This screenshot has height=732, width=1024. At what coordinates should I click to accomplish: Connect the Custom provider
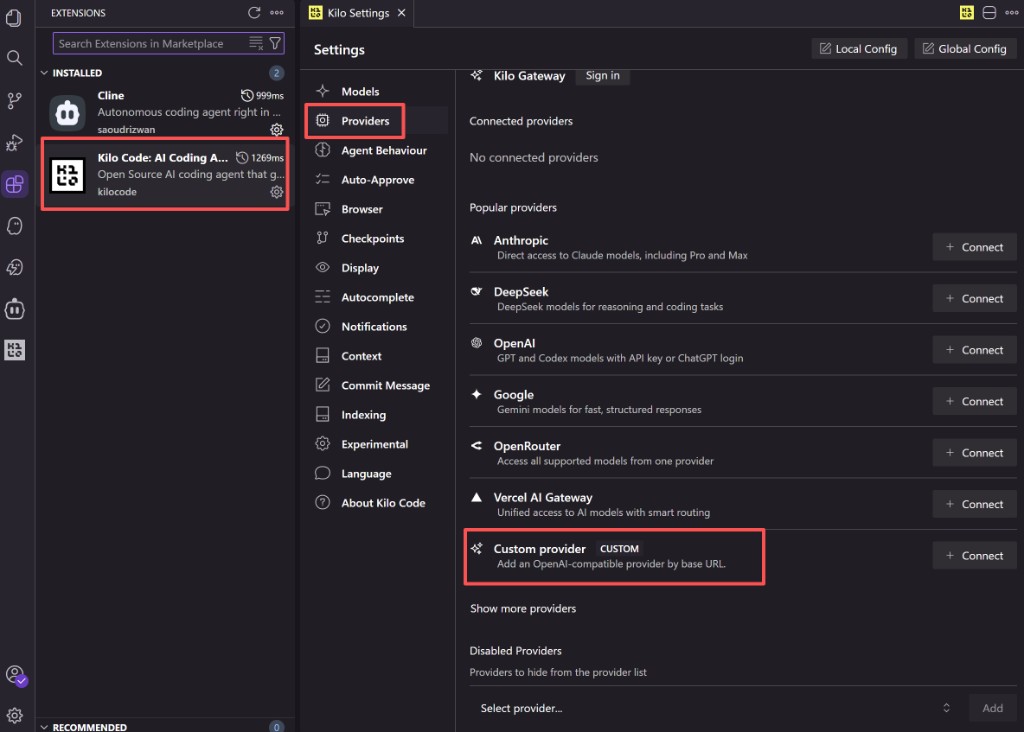(974, 556)
